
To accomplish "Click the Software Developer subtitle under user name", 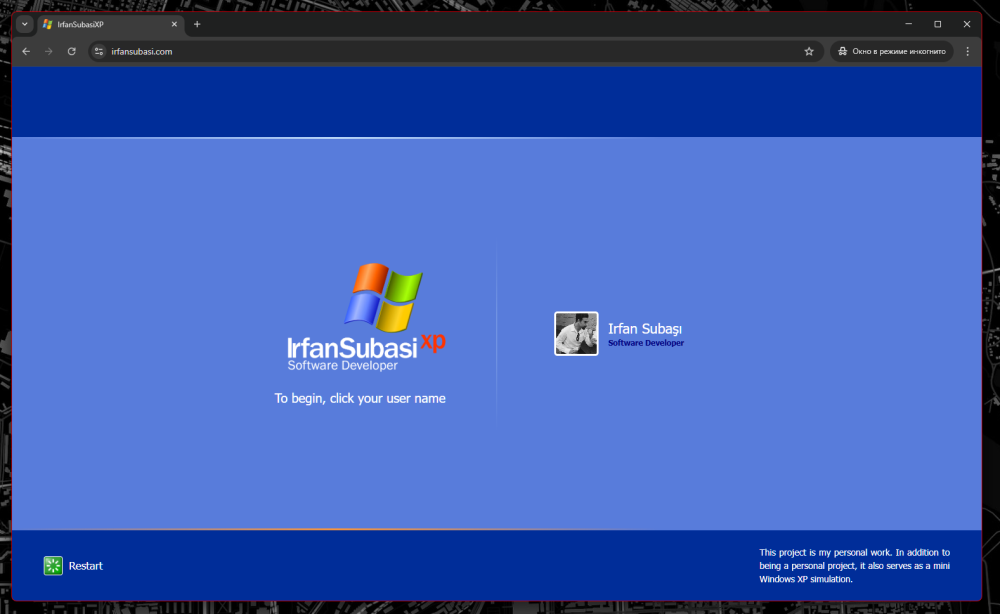I will 645,343.
